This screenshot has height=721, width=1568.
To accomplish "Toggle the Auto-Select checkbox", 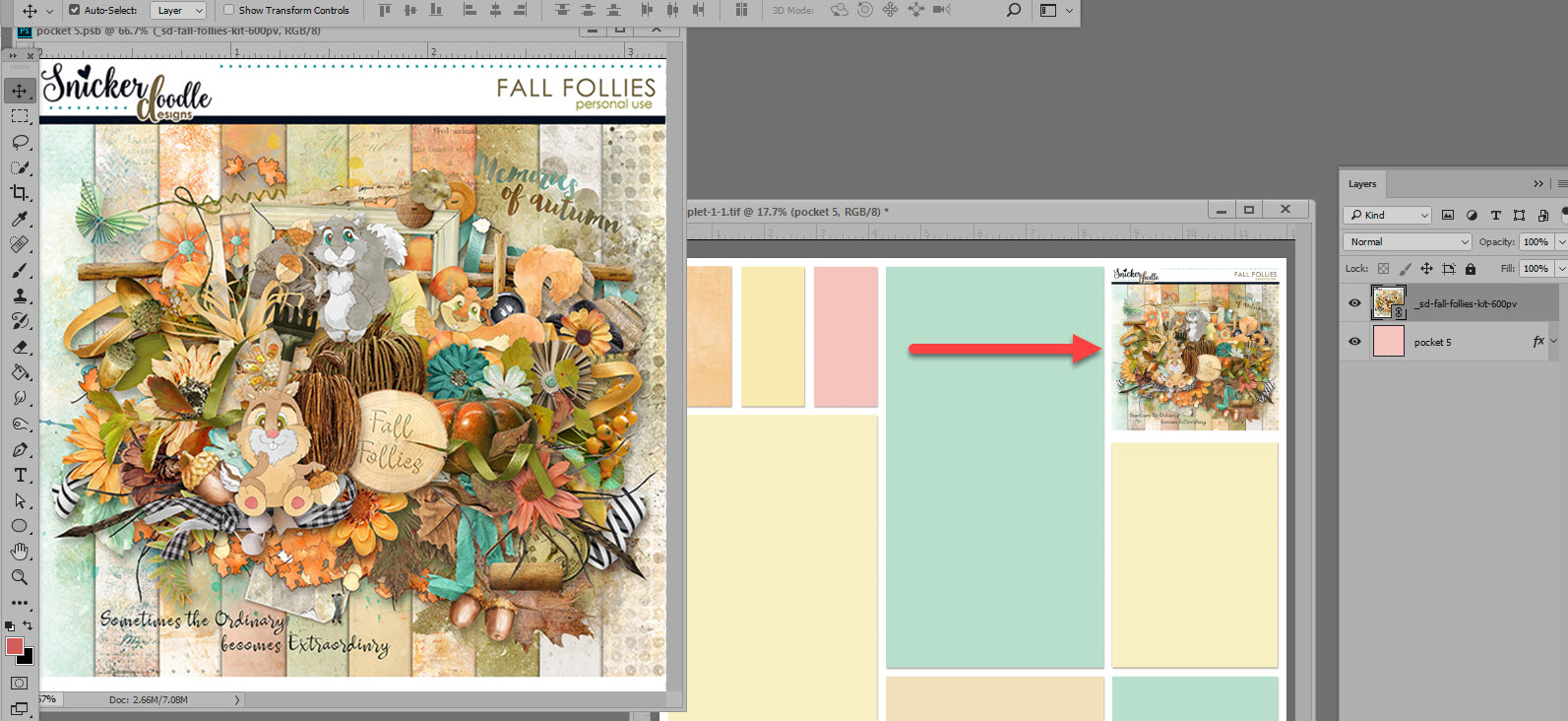I will (74, 10).
